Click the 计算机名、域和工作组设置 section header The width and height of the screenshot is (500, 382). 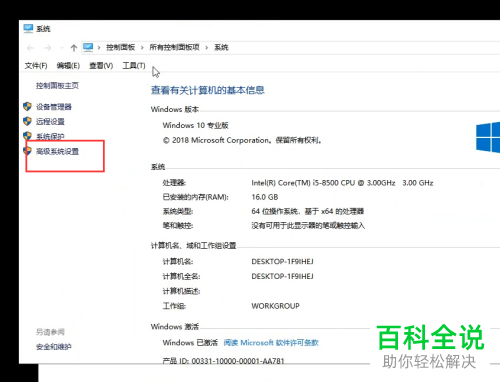(194, 246)
